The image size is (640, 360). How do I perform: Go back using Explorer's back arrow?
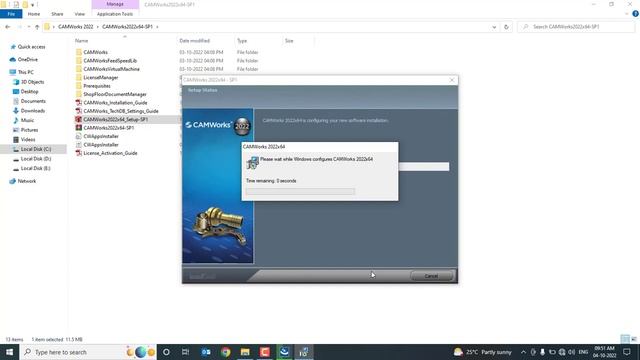pos(8,27)
